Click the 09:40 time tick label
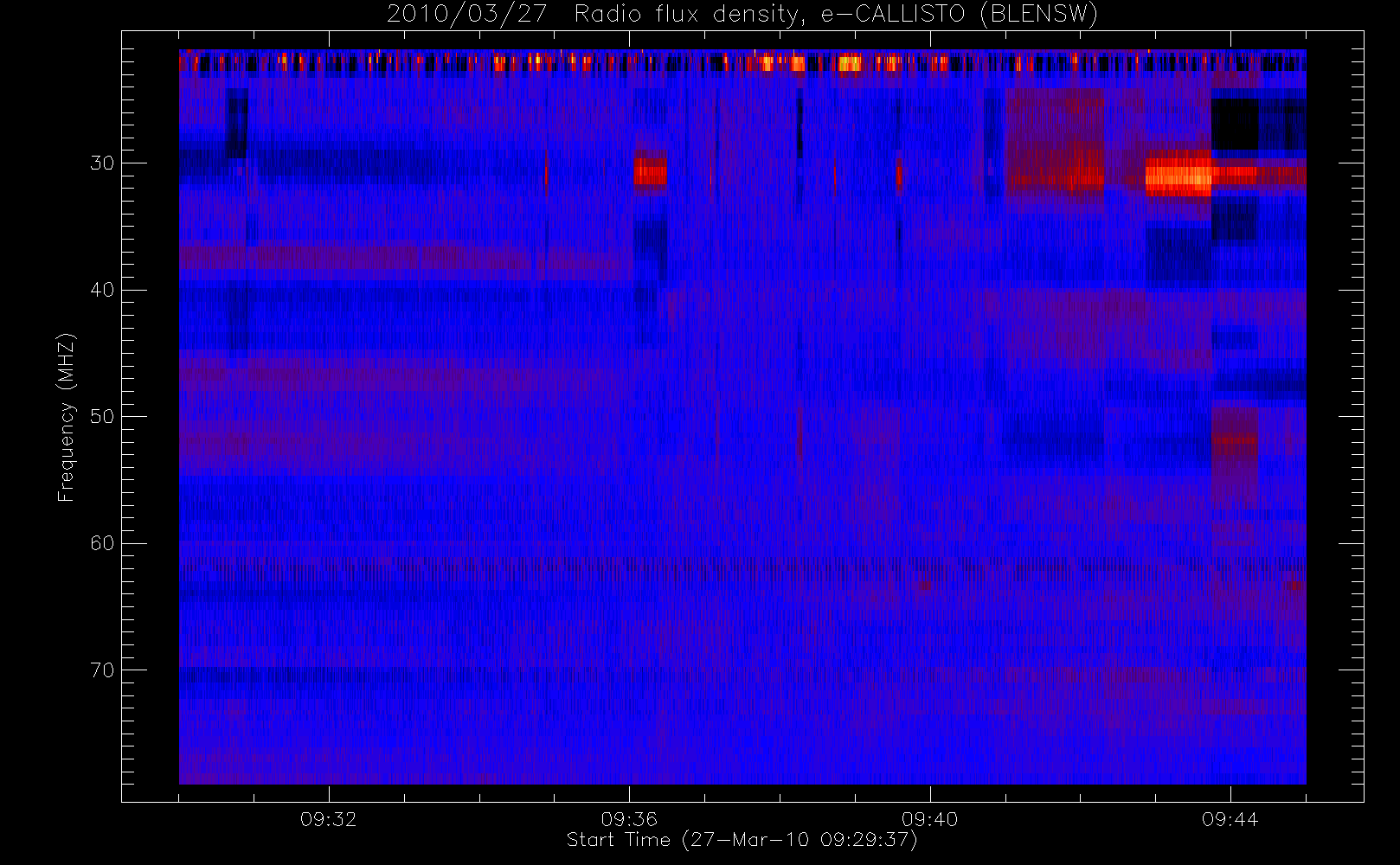Viewport: 1400px width, 865px height. coord(929,819)
